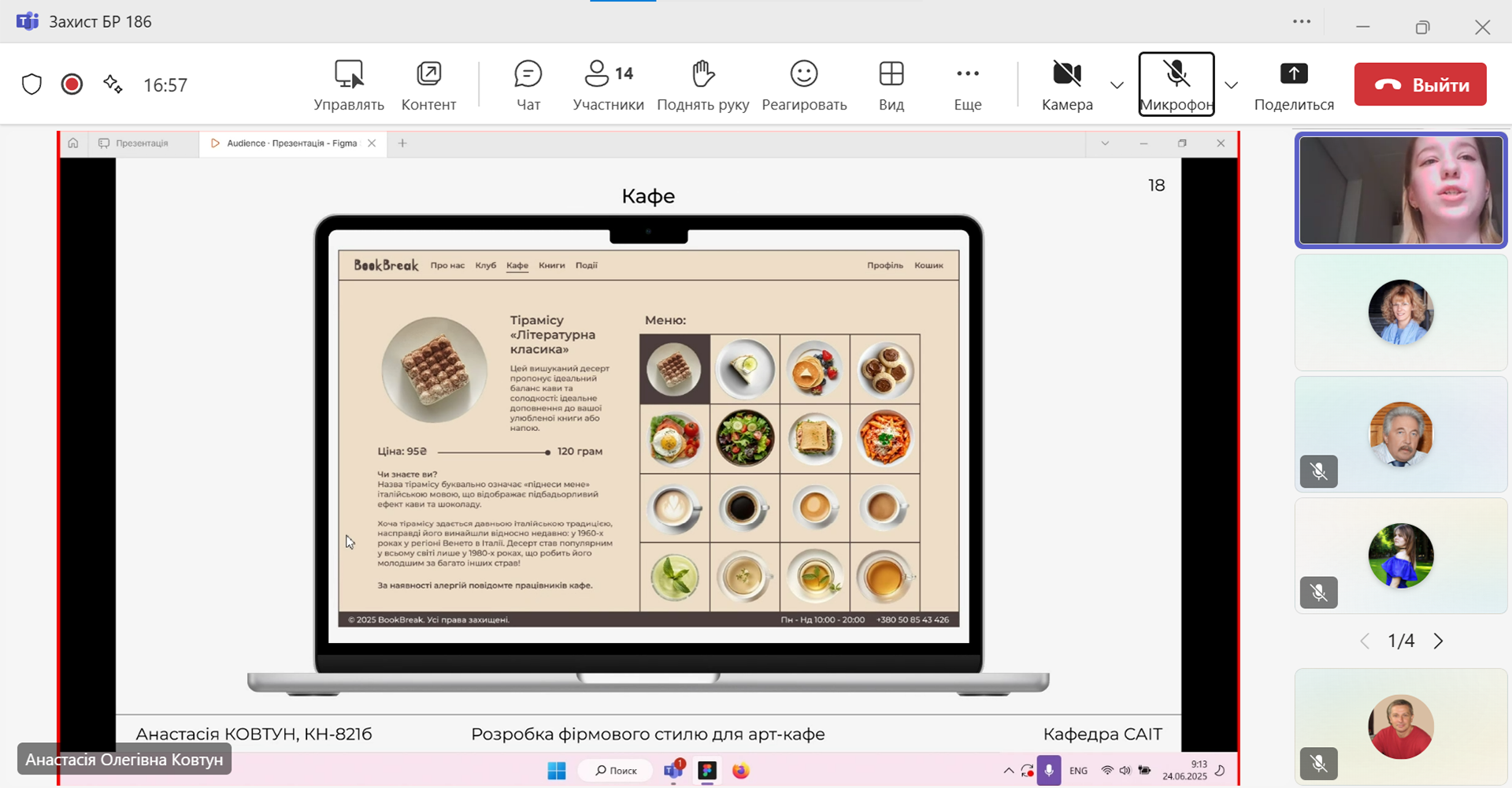Screen dimensions: 1512x788
Task: Expand the Microphone options dropdown arrow
Action: point(1231,85)
